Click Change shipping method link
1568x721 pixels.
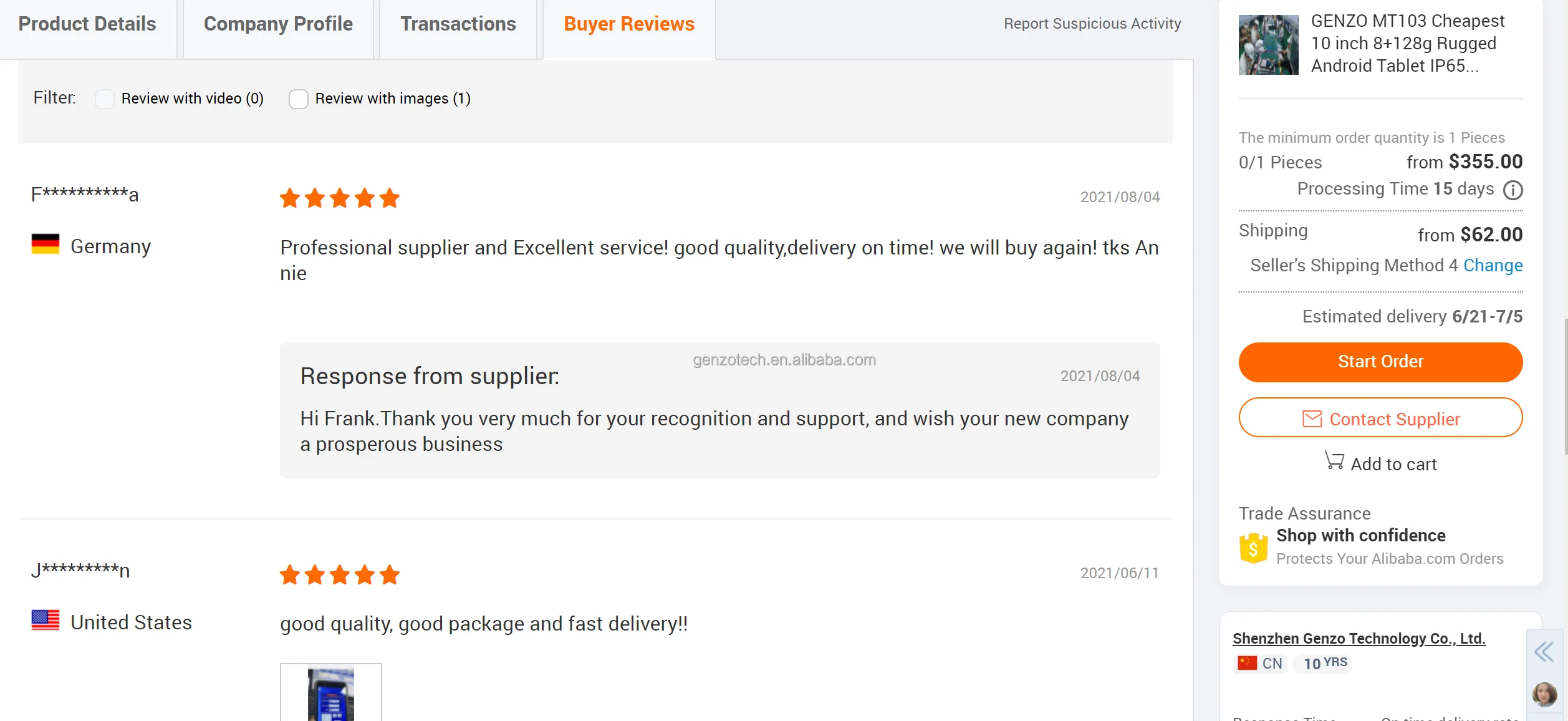1493,266
